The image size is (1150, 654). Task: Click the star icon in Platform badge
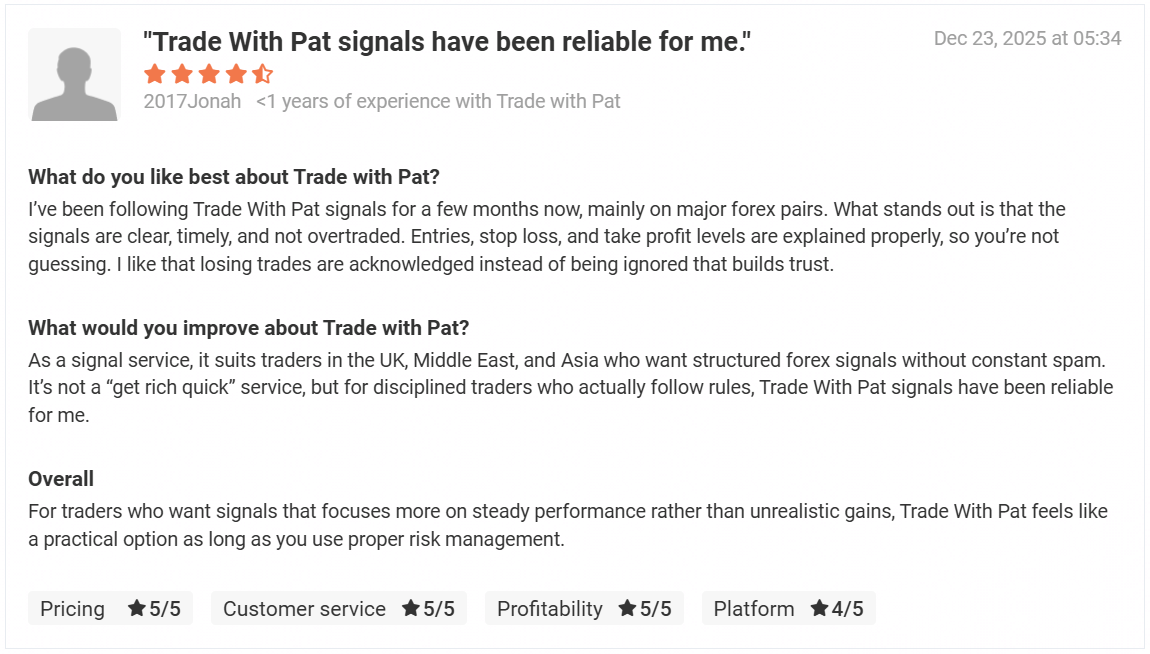pos(819,608)
